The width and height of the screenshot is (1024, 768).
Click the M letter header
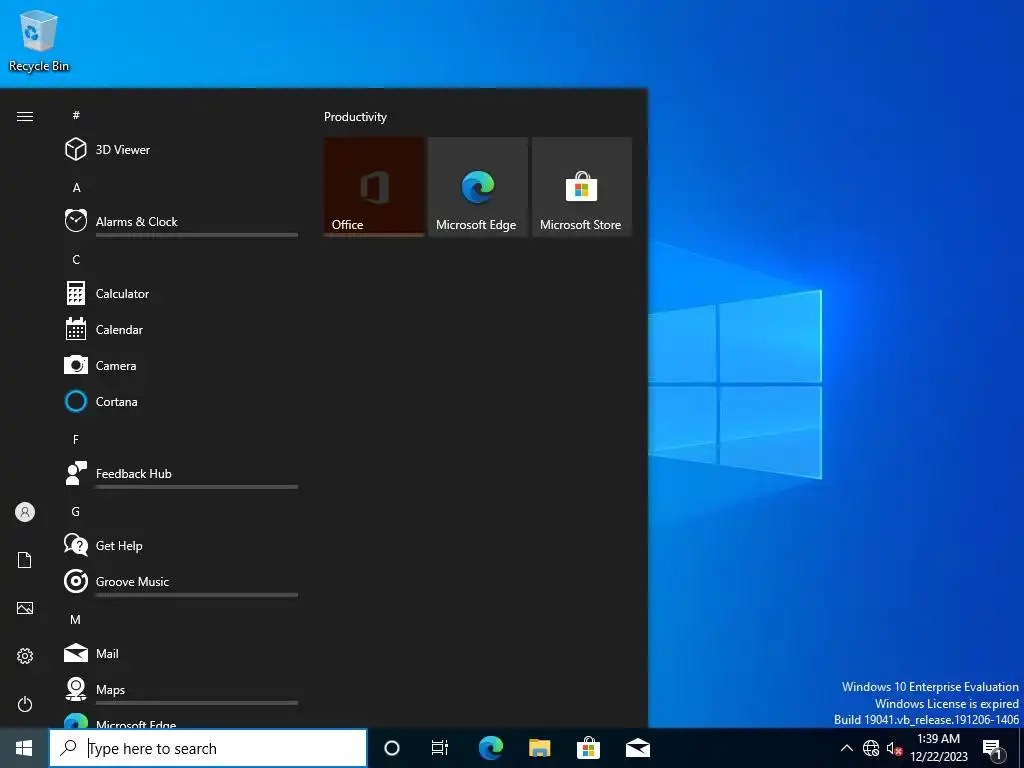click(76, 620)
